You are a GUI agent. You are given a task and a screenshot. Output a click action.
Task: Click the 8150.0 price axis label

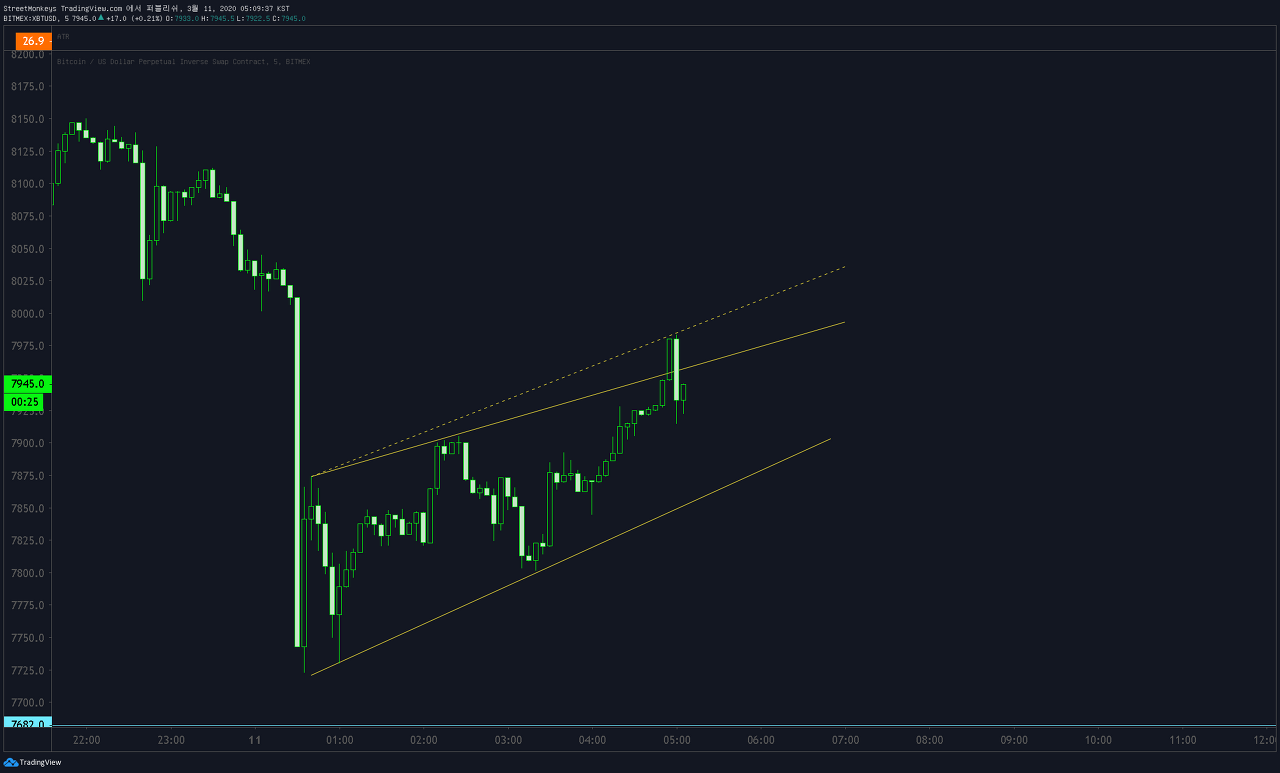tap(28, 119)
